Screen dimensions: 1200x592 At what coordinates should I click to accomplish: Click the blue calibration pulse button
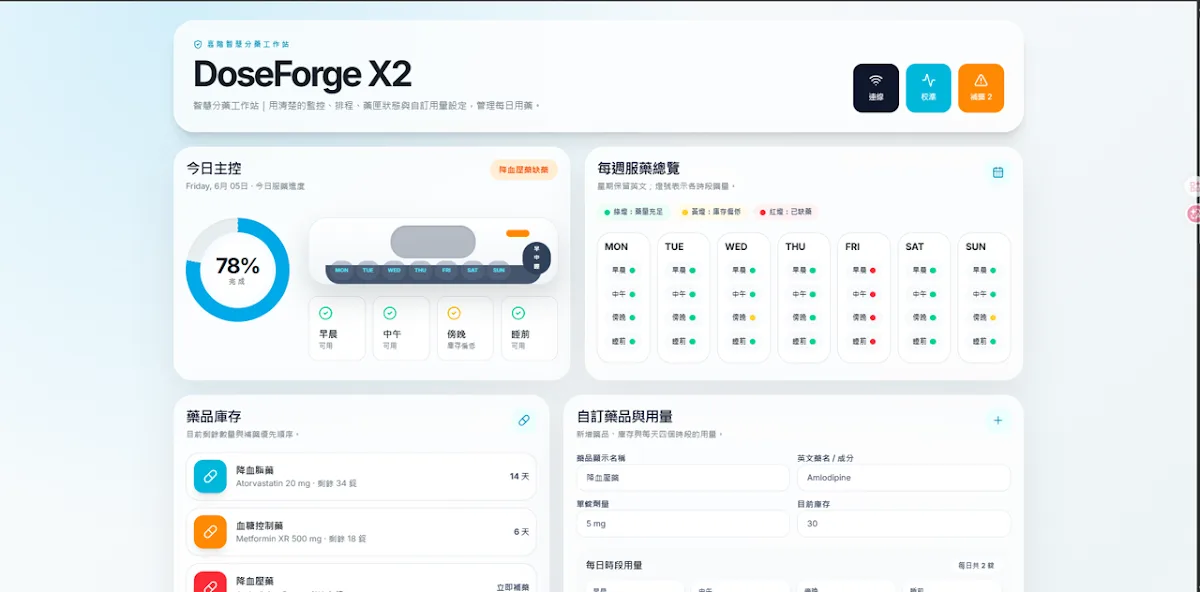pos(929,88)
